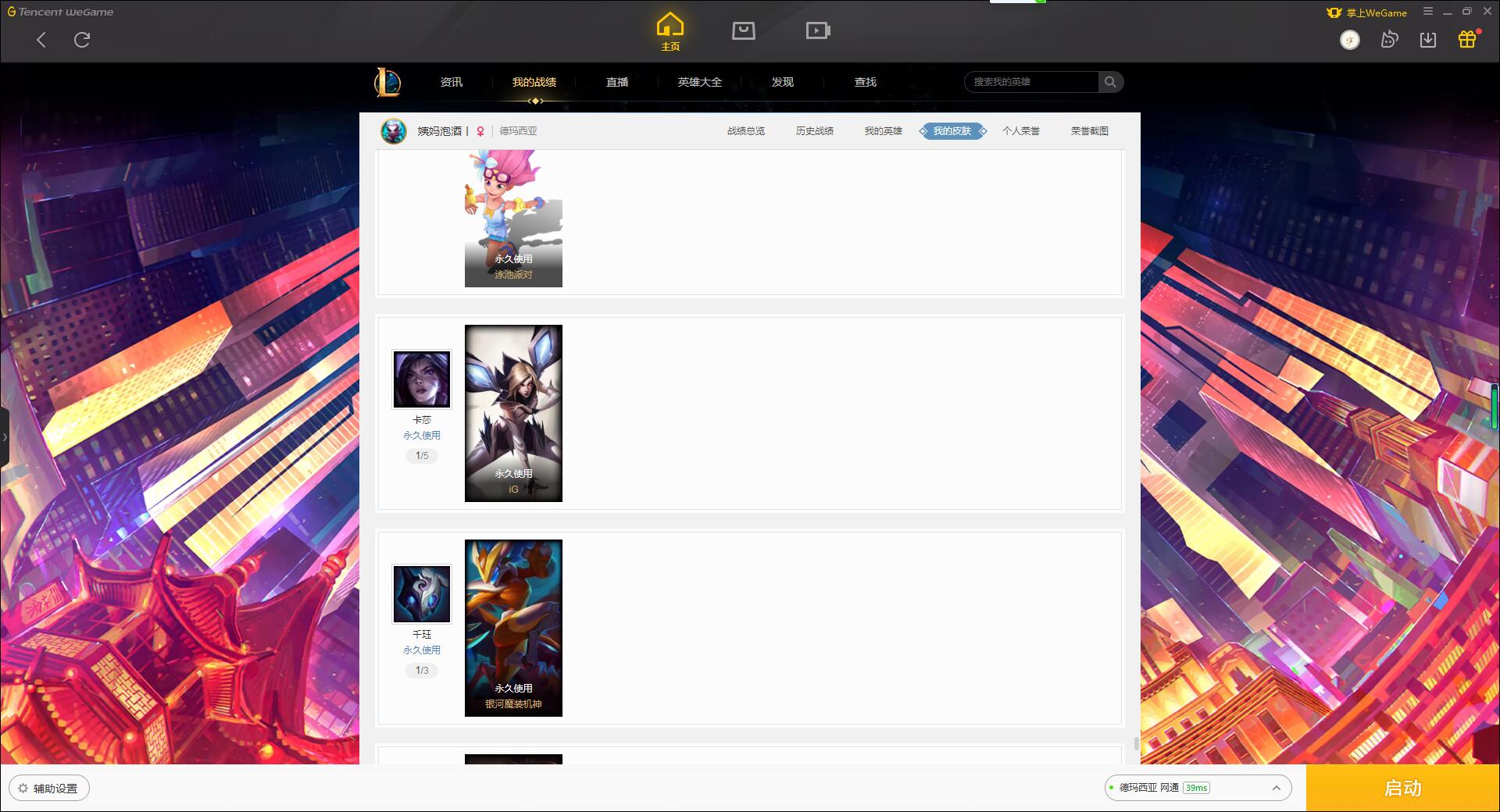Viewport: 1500px width, 812px height.
Task: Click server name 德玛西亚 in profile bar
Action: tap(518, 131)
